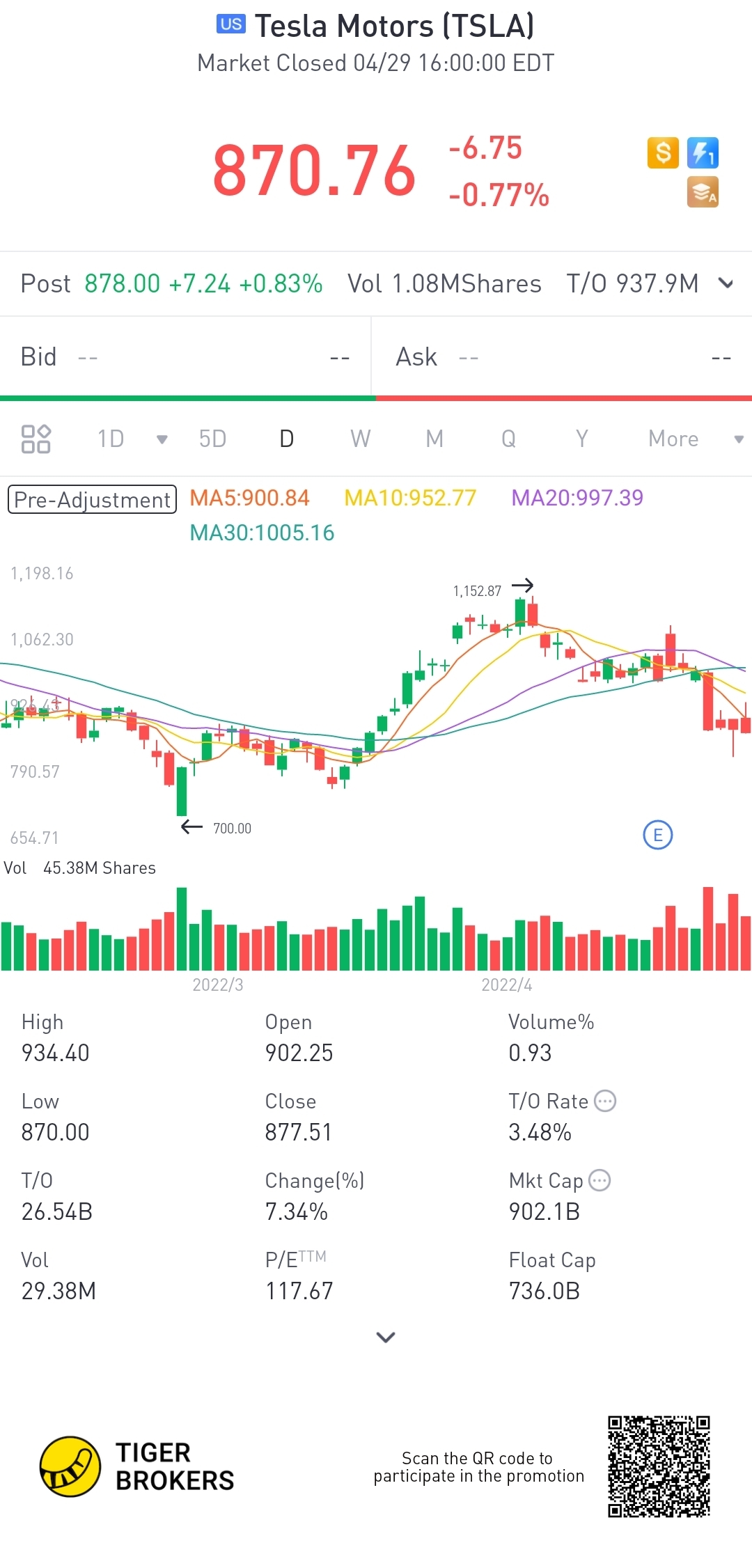Tap the Tesla Motors (TSLA) title

[395, 26]
